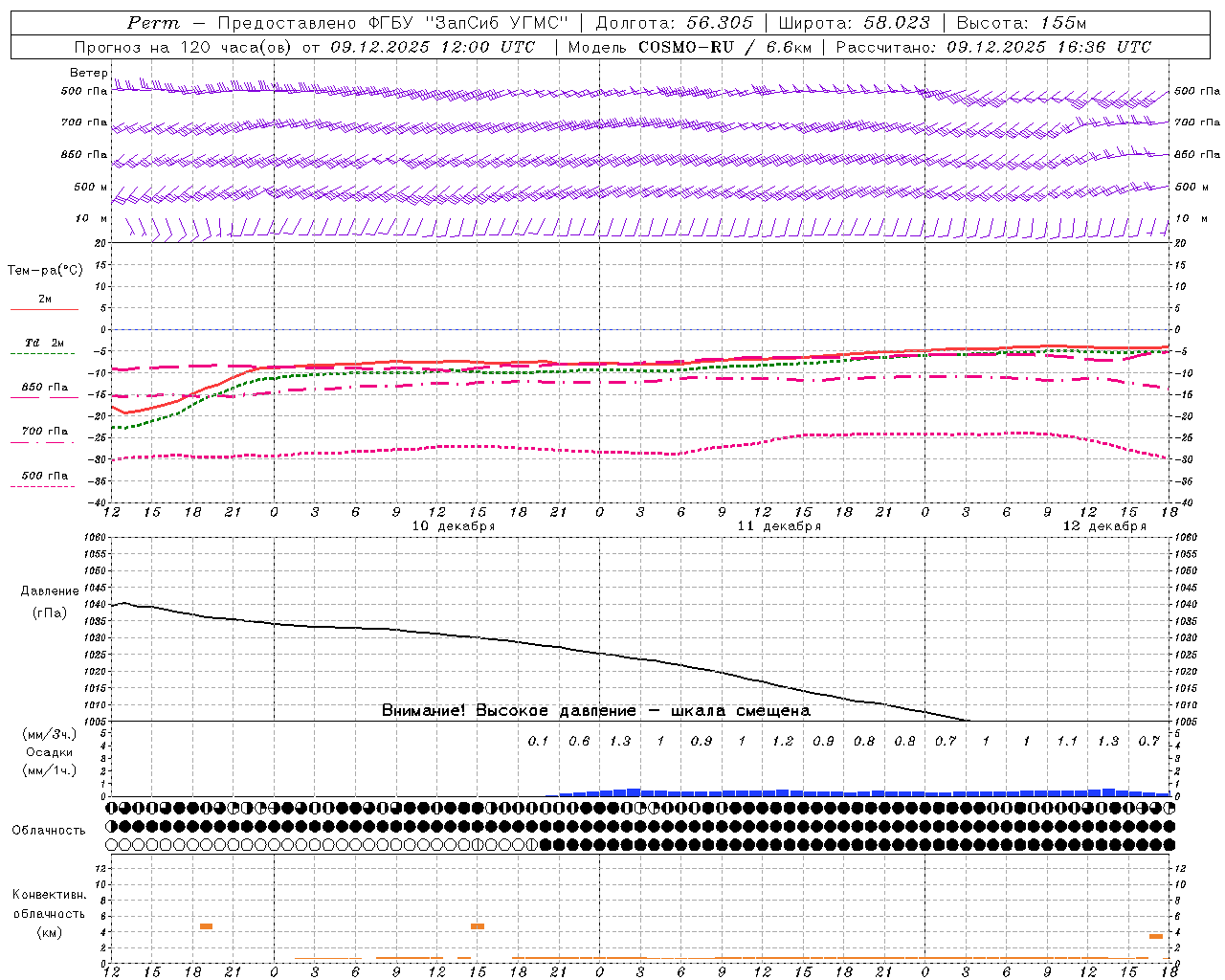Click the "Осадки" precipitation label
This screenshot has width=1225, height=980.
pyautogui.click(x=50, y=752)
